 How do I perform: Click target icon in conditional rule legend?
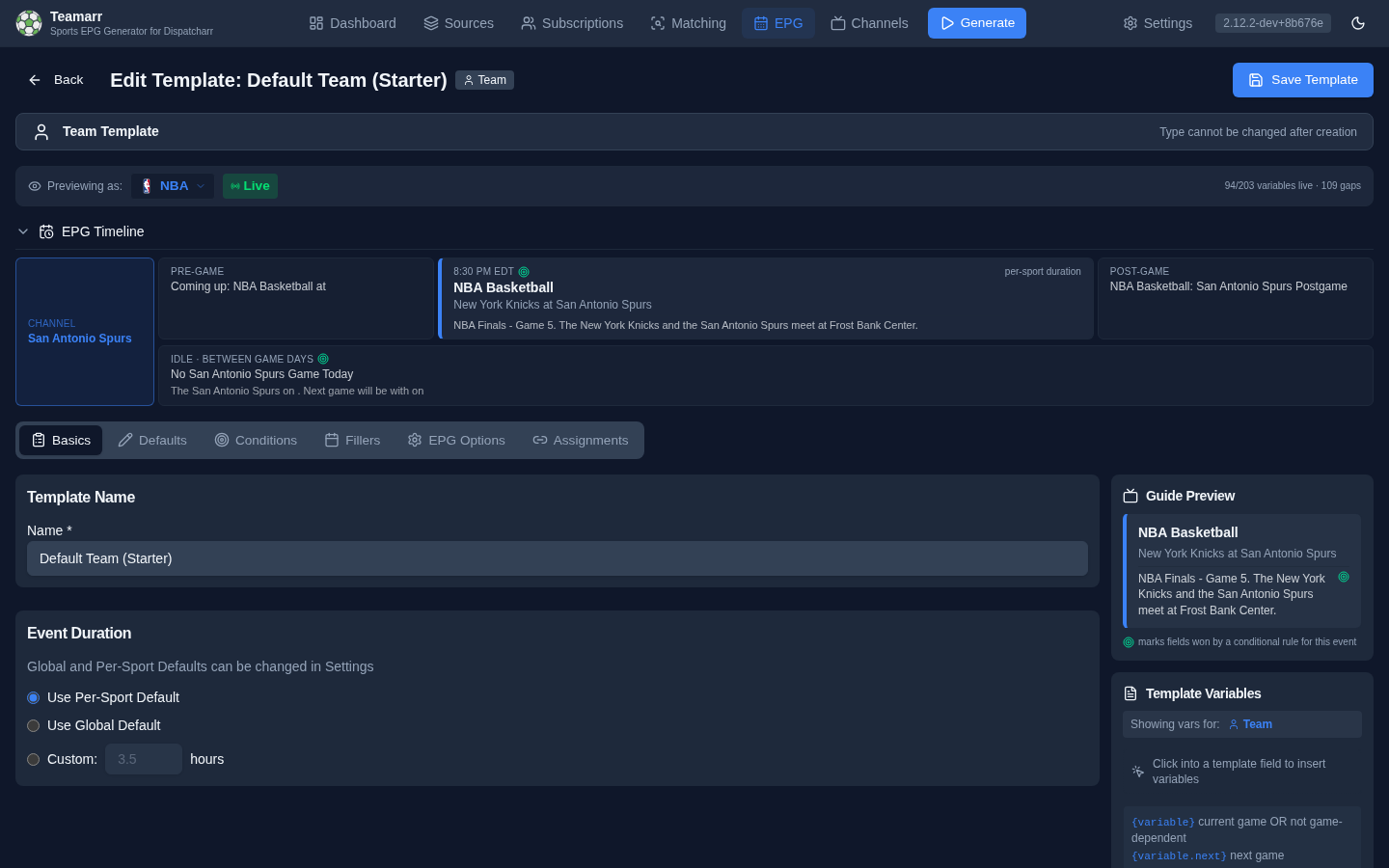click(1129, 642)
